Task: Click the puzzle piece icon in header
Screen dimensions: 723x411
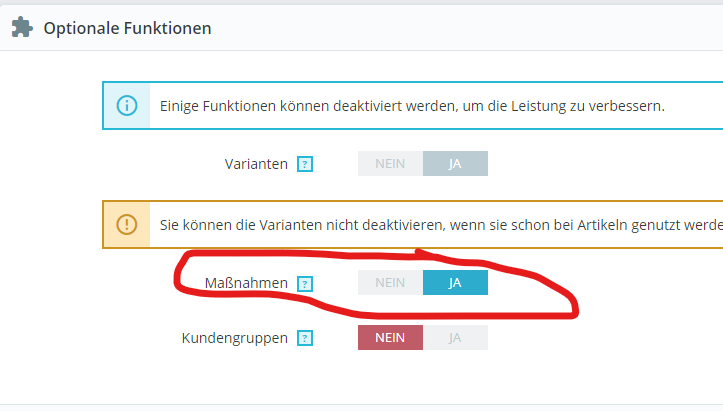Action: point(21,28)
